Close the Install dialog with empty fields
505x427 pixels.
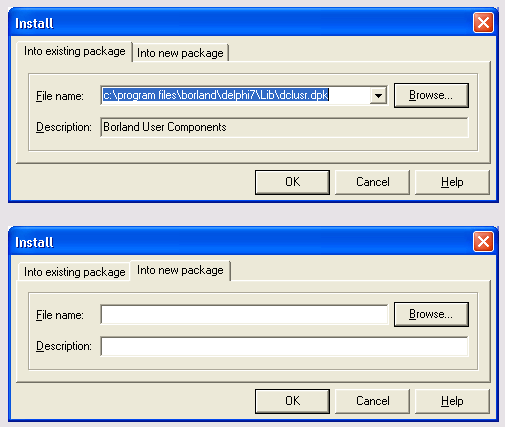tap(483, 242)
